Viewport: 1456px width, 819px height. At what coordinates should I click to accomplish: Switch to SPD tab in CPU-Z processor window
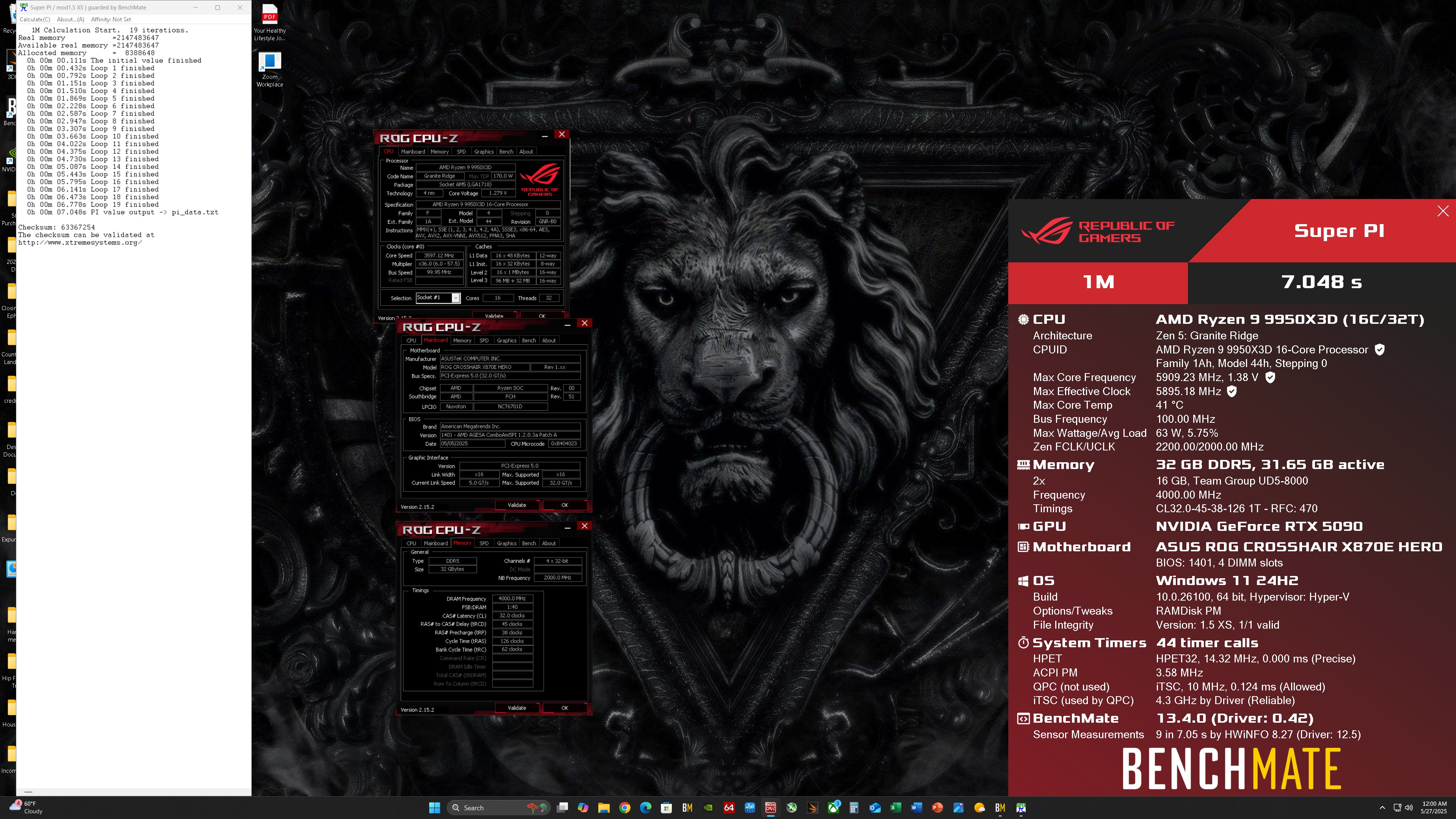pos(461,152)
